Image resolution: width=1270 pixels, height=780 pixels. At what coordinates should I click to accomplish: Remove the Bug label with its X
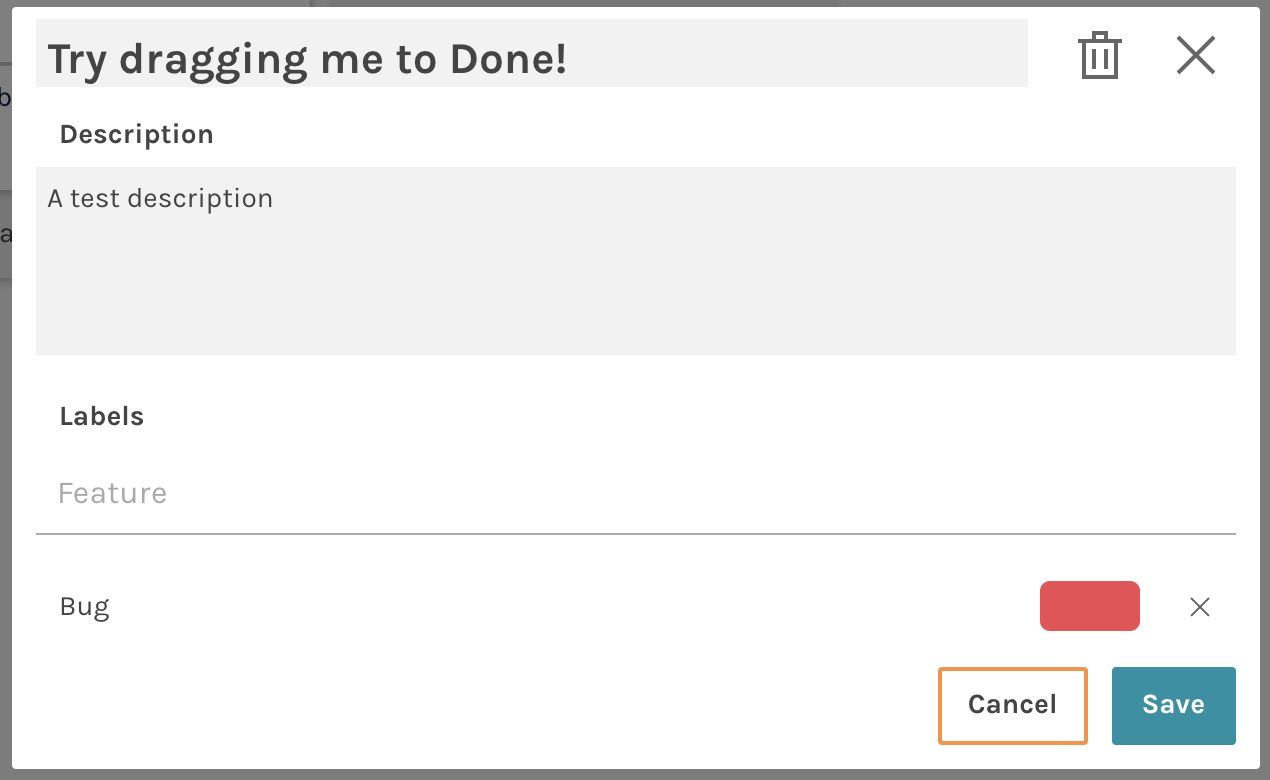coord(1199,607)
